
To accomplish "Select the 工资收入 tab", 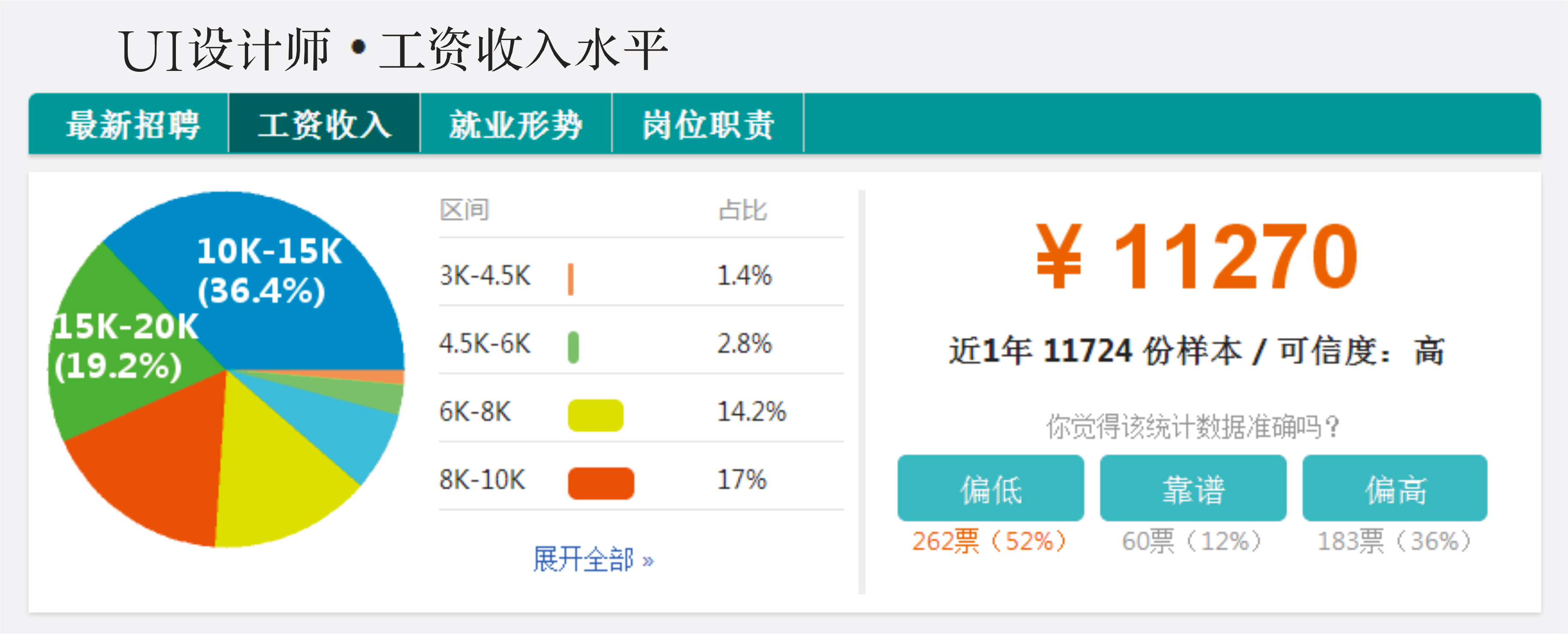I will tap(324, 125).
